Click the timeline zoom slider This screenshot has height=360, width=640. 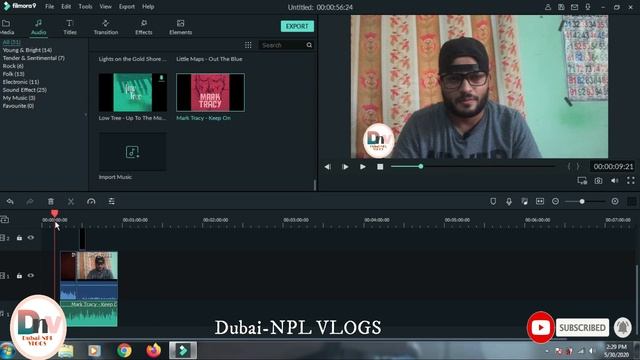pyautogui.click(x=584, y=201)
